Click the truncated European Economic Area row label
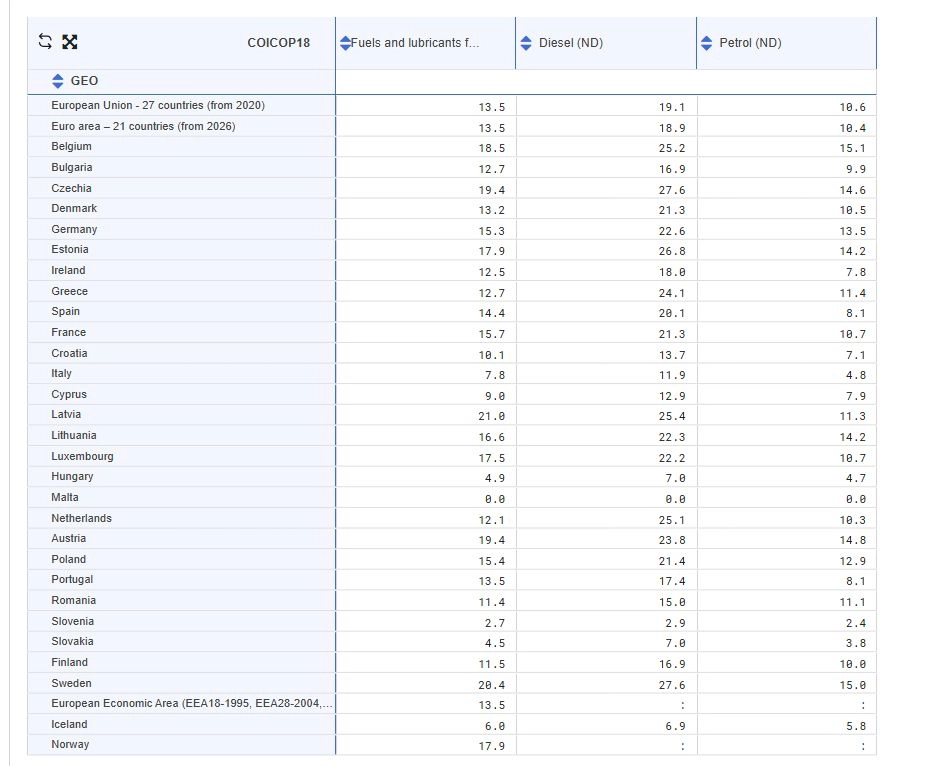This screenshot has width=930, height=766. pos(190,703)
